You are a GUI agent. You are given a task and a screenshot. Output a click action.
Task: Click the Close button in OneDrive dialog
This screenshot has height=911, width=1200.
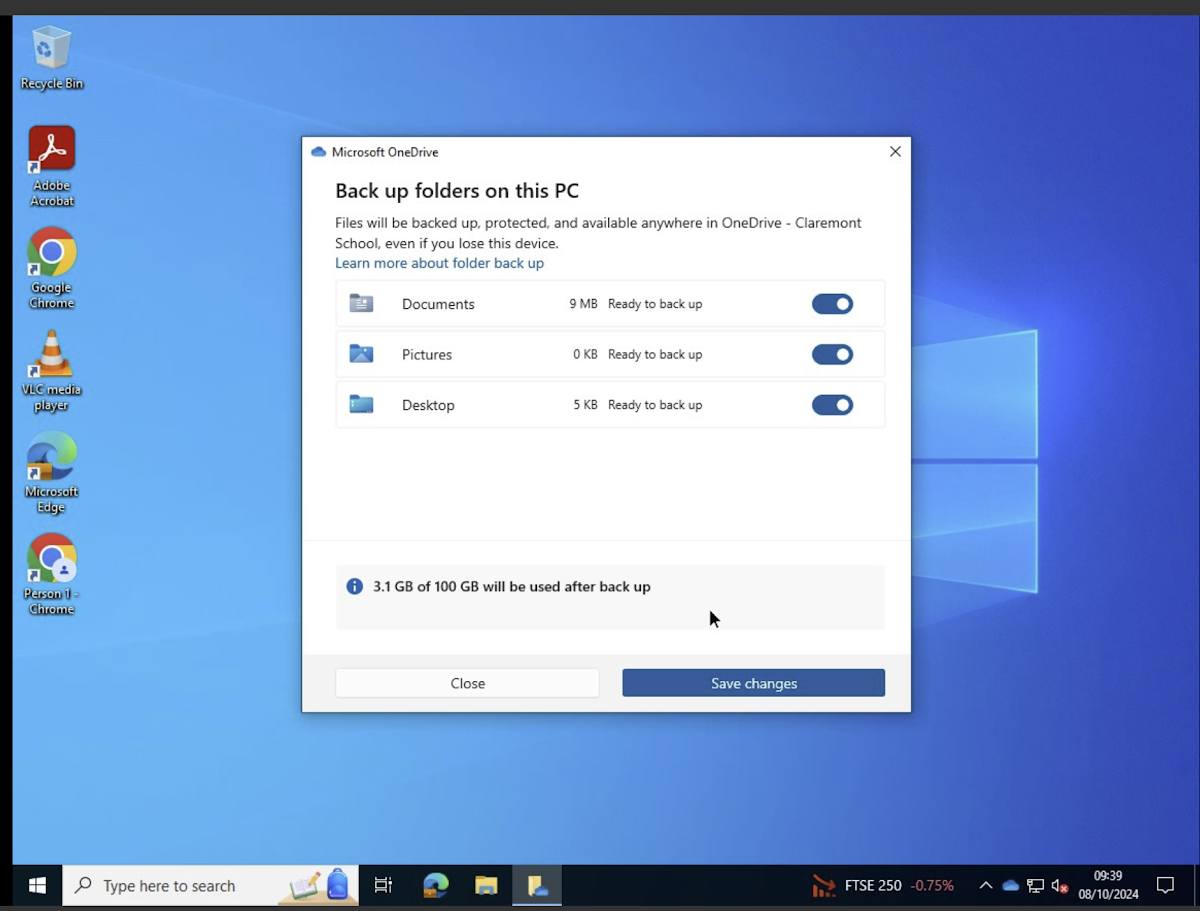[x=467, y=683]
